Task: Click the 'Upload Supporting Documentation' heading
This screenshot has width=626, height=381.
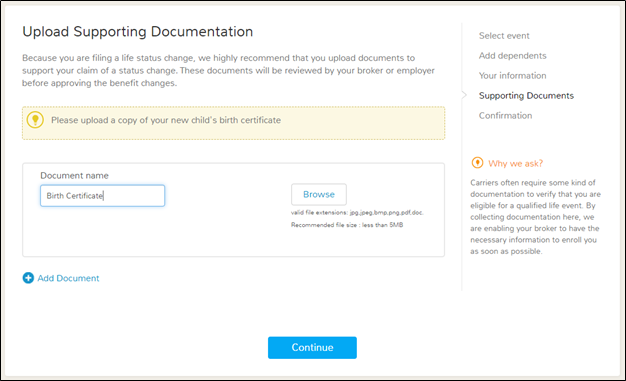Action: (138, 32)
